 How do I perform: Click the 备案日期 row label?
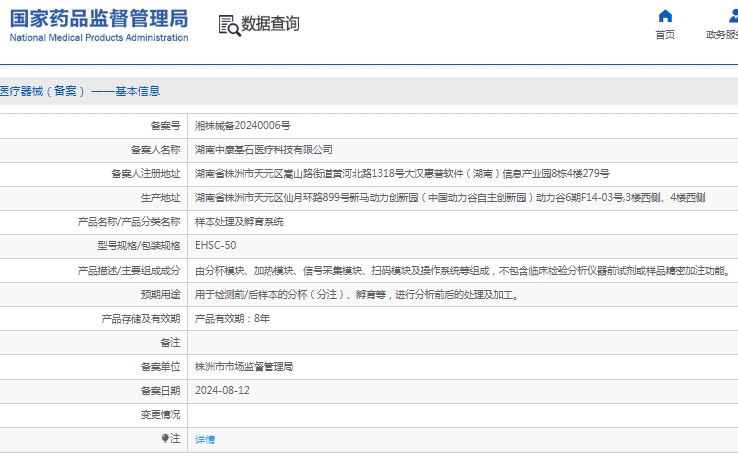coord(160,391)
